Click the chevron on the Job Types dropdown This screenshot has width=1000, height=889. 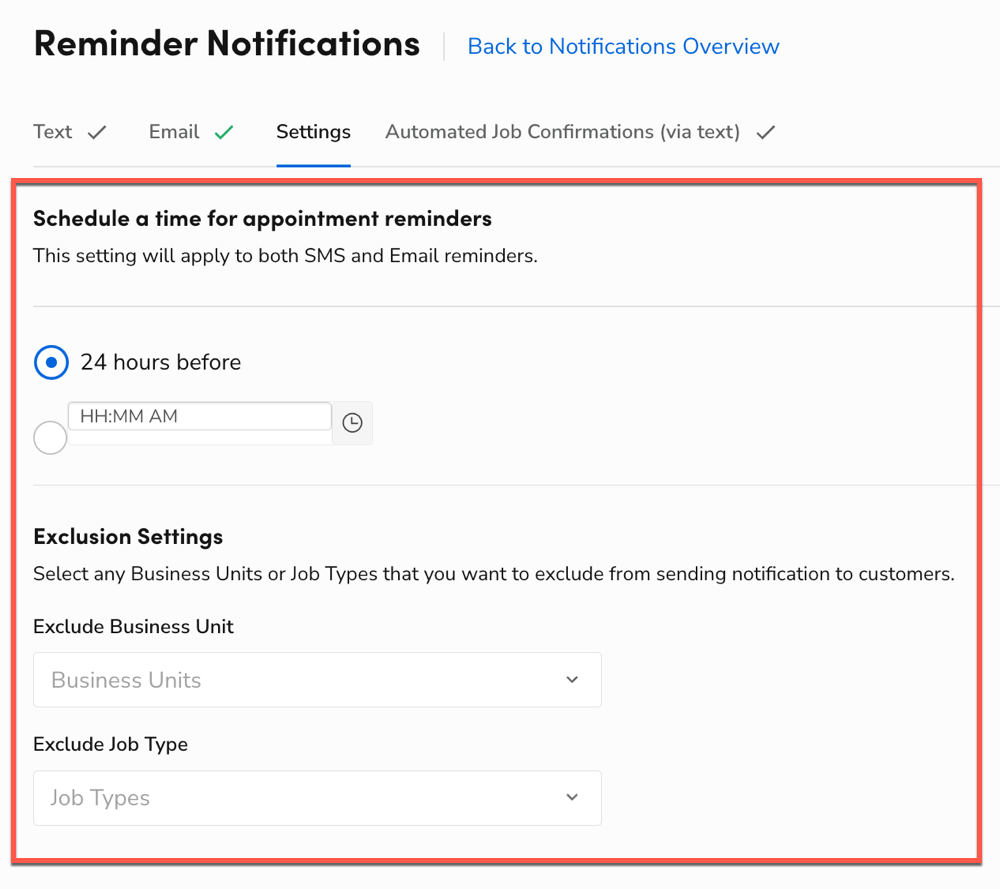572,797
